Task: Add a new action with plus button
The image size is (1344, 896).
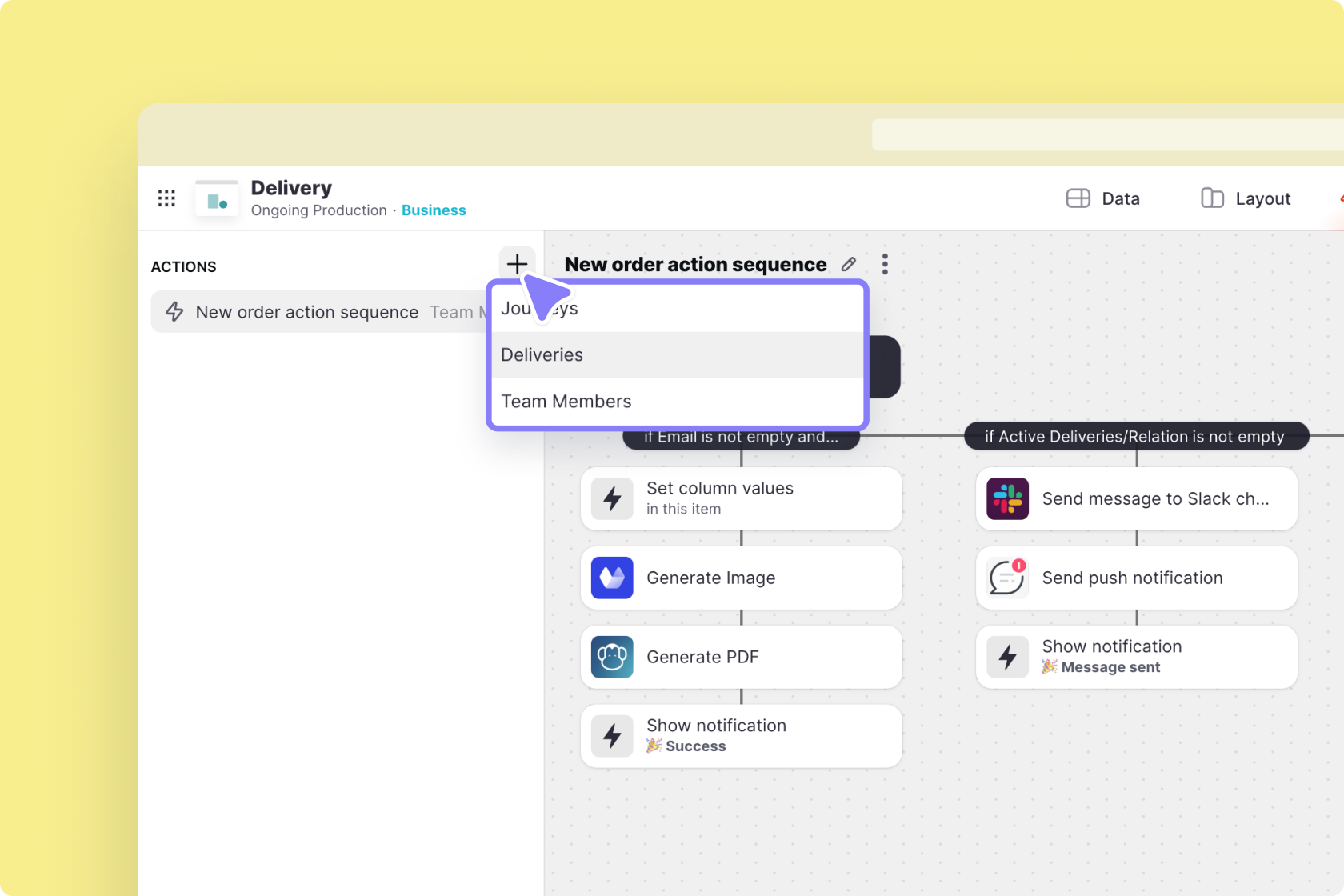Action: tap(517, 263)
